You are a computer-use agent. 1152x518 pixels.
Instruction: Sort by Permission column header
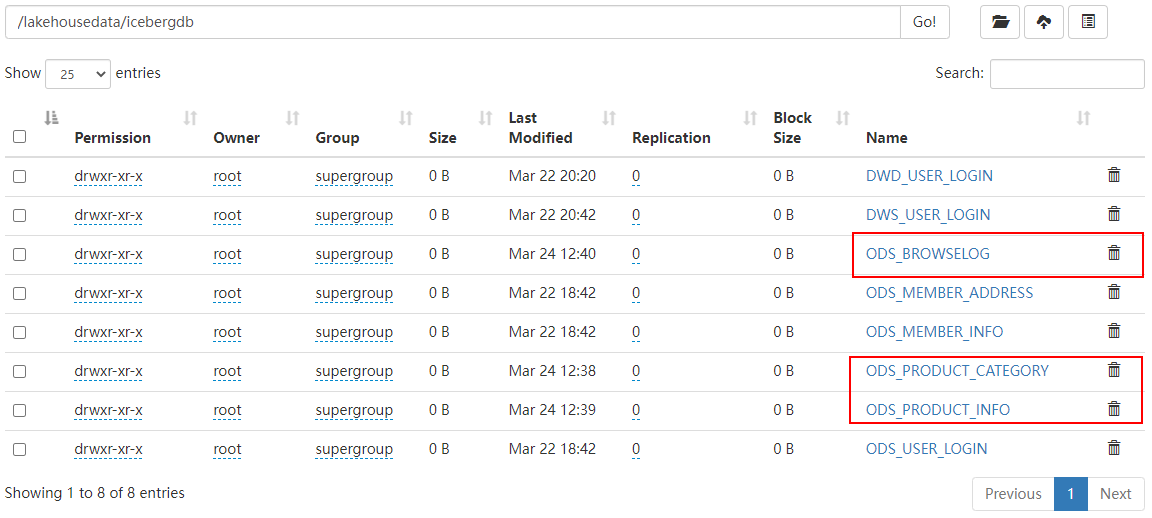pyautogui.click(x=113, y=138)
